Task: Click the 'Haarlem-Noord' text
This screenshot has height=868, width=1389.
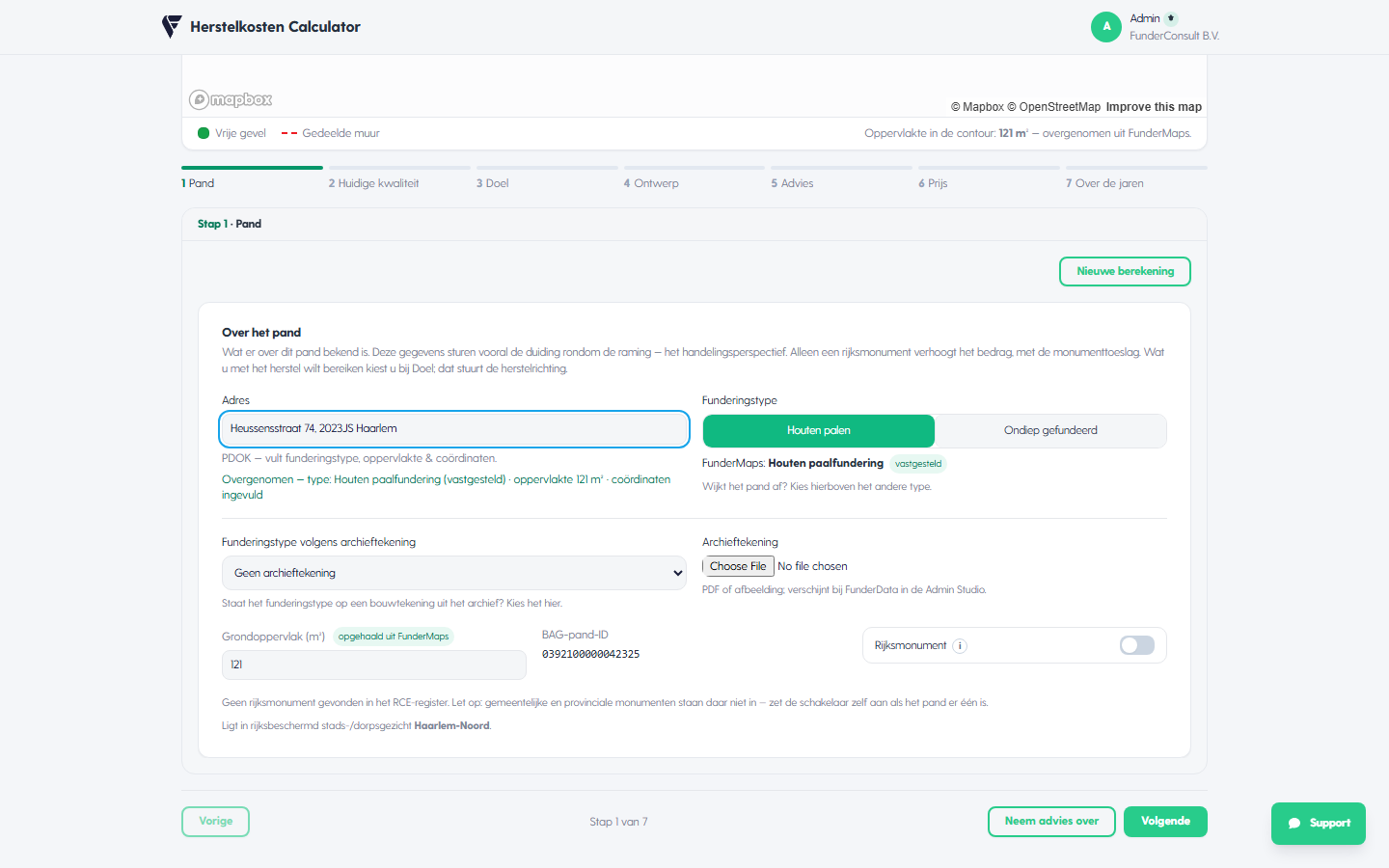Action: point(451,726)
